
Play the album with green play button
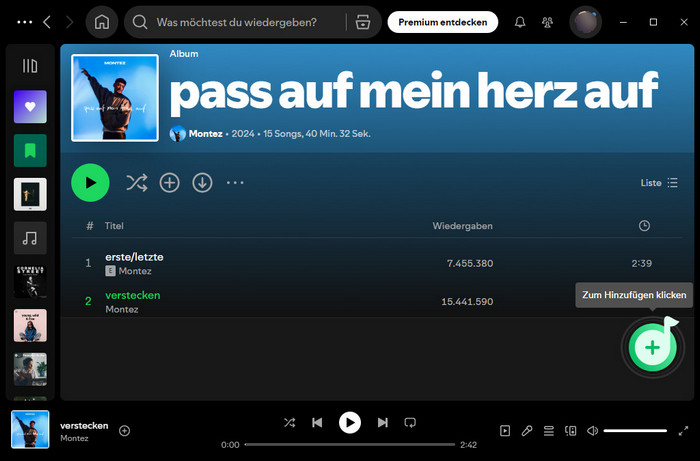point(90,183)
